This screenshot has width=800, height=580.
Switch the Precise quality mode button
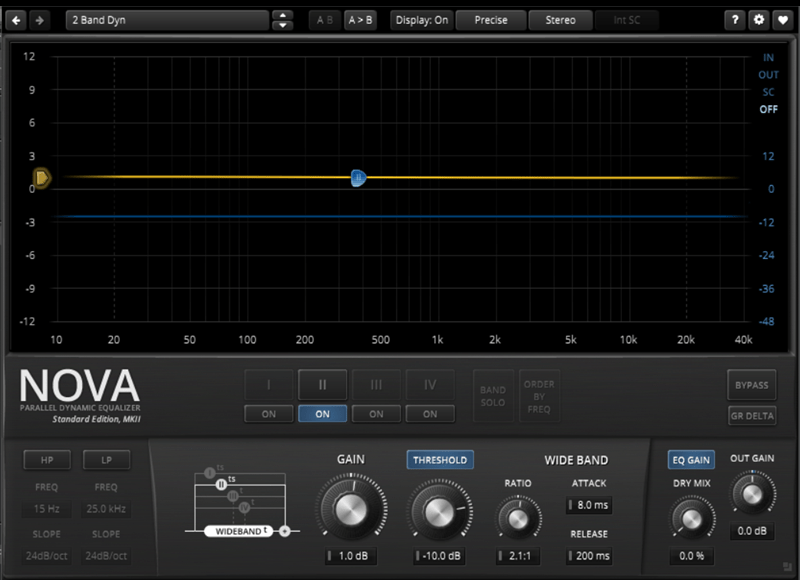[x=491, y=20]
